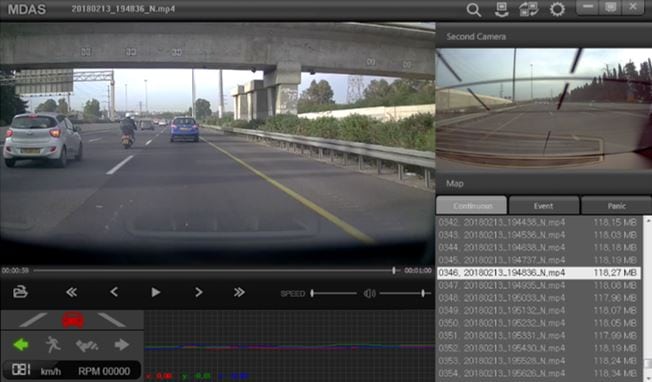Open the search magnifier icon in title bar

click(x=474, y=10)
